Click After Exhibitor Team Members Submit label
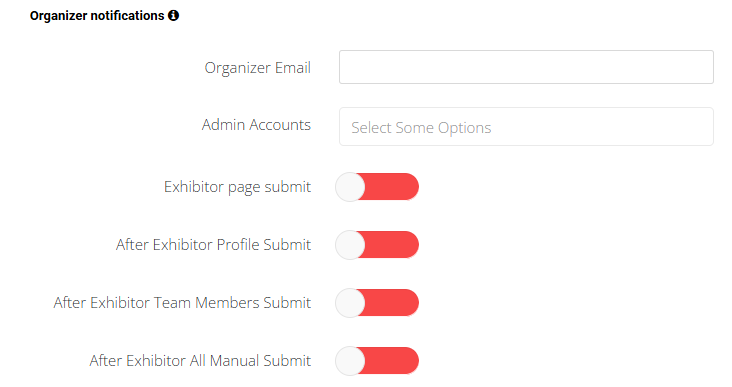 coord(182,303)
